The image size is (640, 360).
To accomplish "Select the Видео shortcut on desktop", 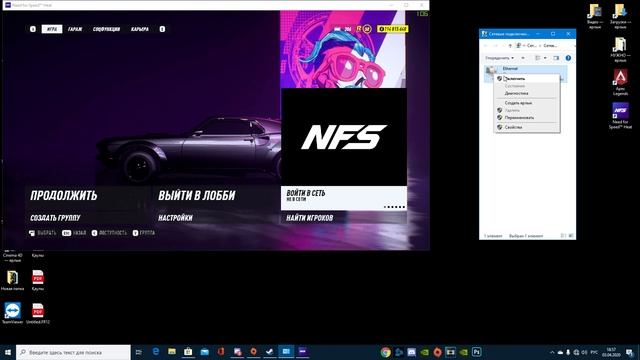I will click(x=595, y=16).
